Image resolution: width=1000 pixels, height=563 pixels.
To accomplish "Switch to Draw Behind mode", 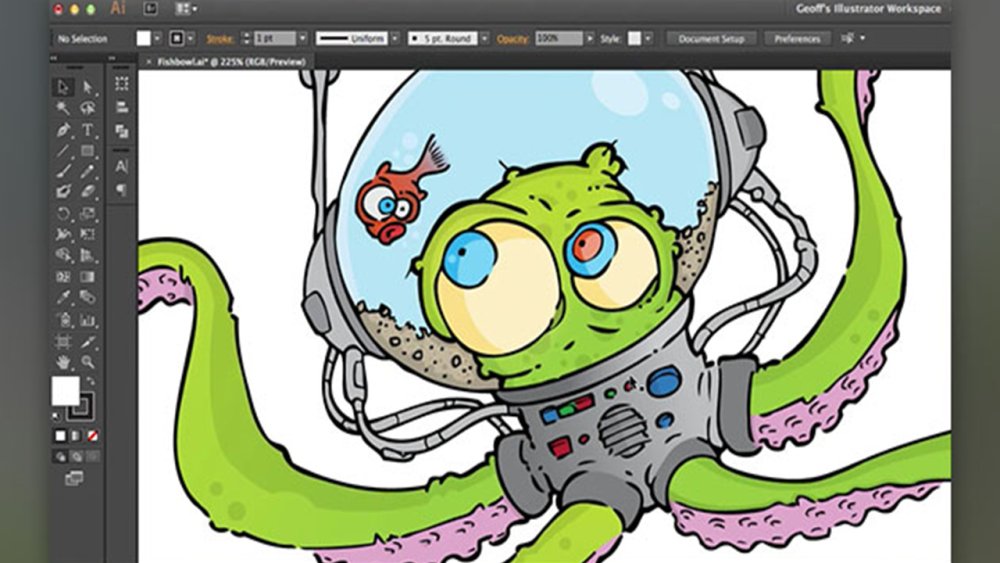I will (x=76, y=457).
